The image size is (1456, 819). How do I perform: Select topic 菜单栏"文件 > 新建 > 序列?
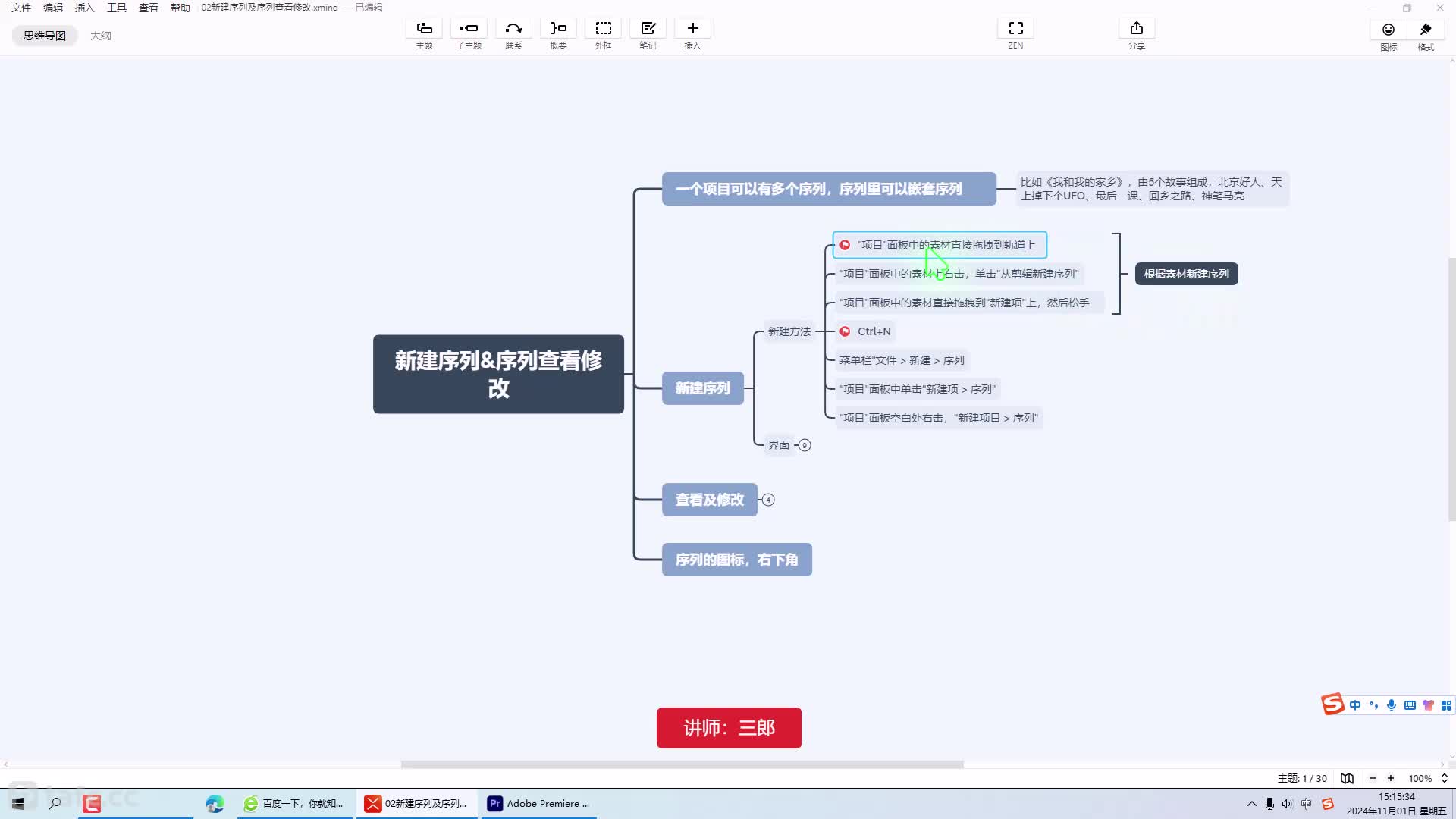click(x=902, y=360)
